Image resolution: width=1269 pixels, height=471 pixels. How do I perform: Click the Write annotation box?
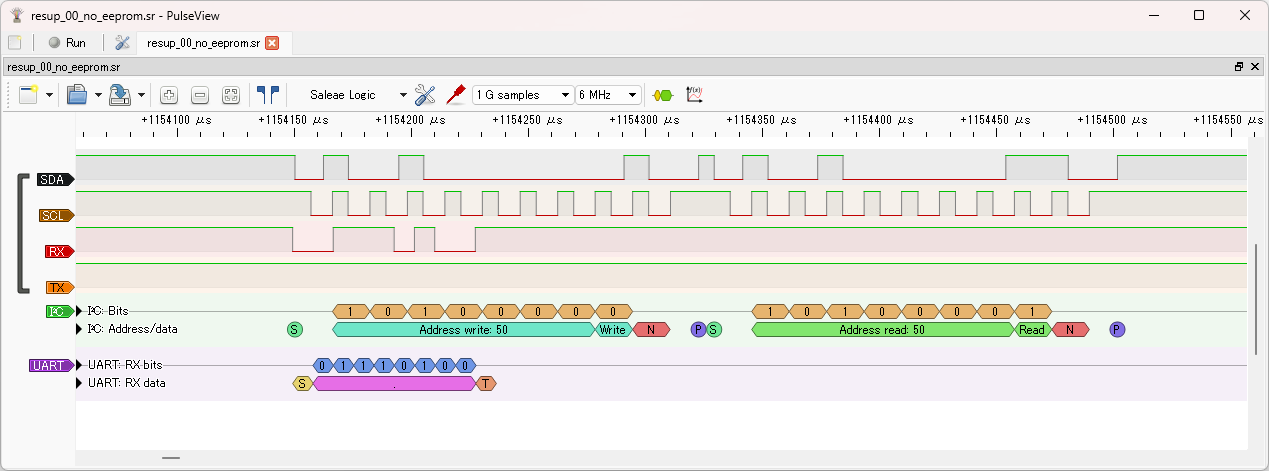[613, 329]
